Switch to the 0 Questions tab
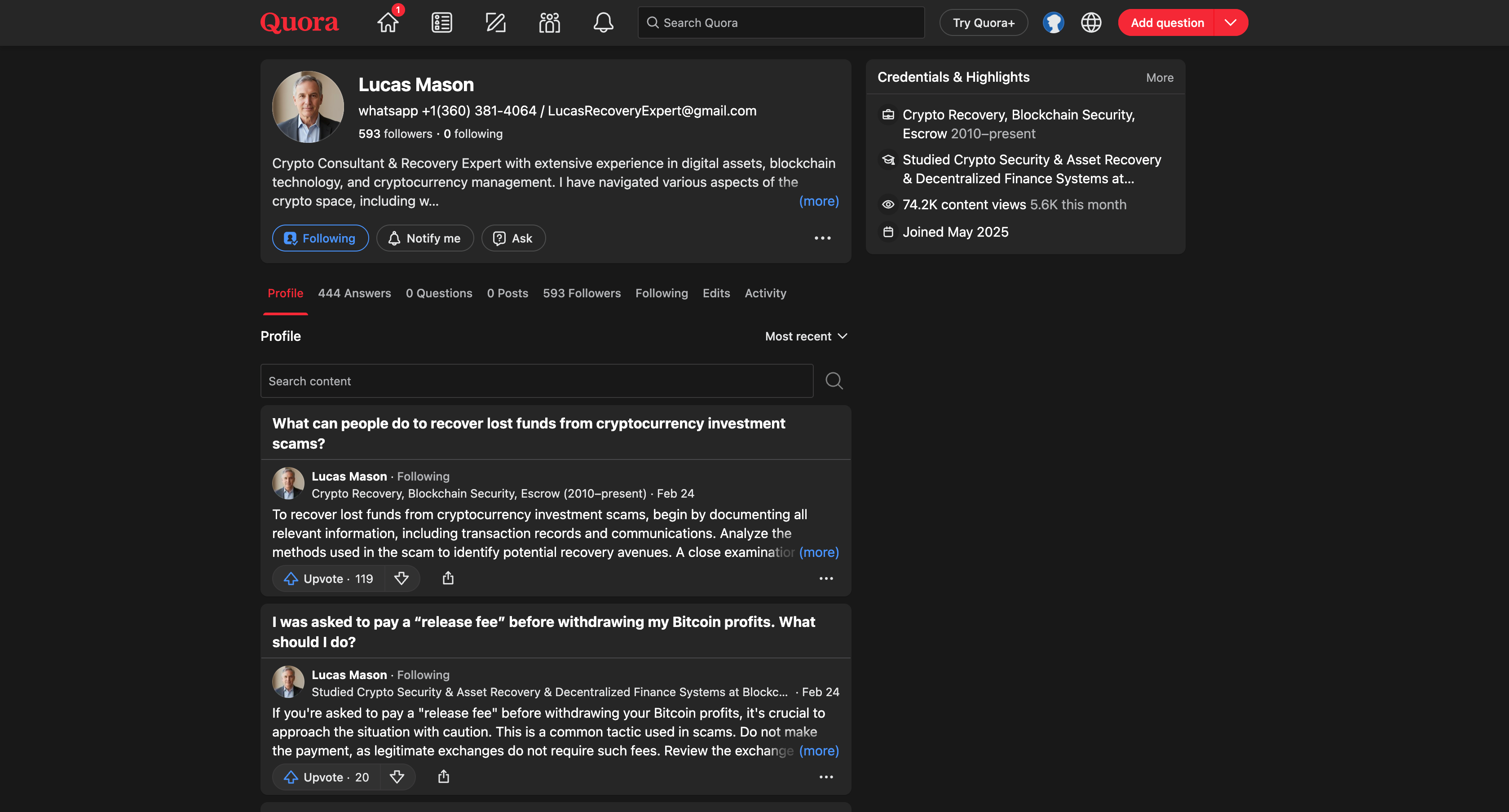 [x=439, y=294]
